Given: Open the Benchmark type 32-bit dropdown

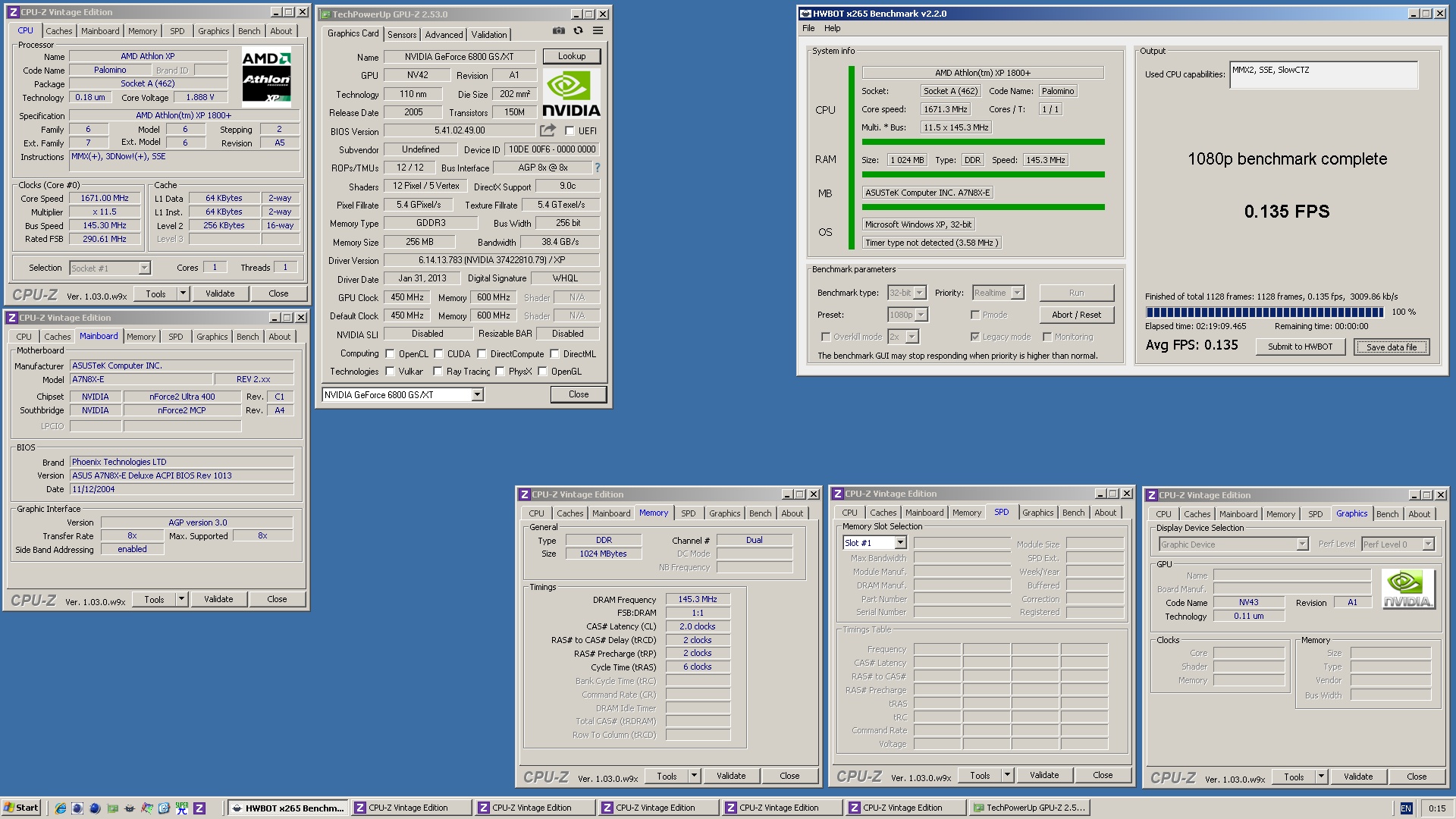Looking at the screenshot, I should [x=919, y=293].
